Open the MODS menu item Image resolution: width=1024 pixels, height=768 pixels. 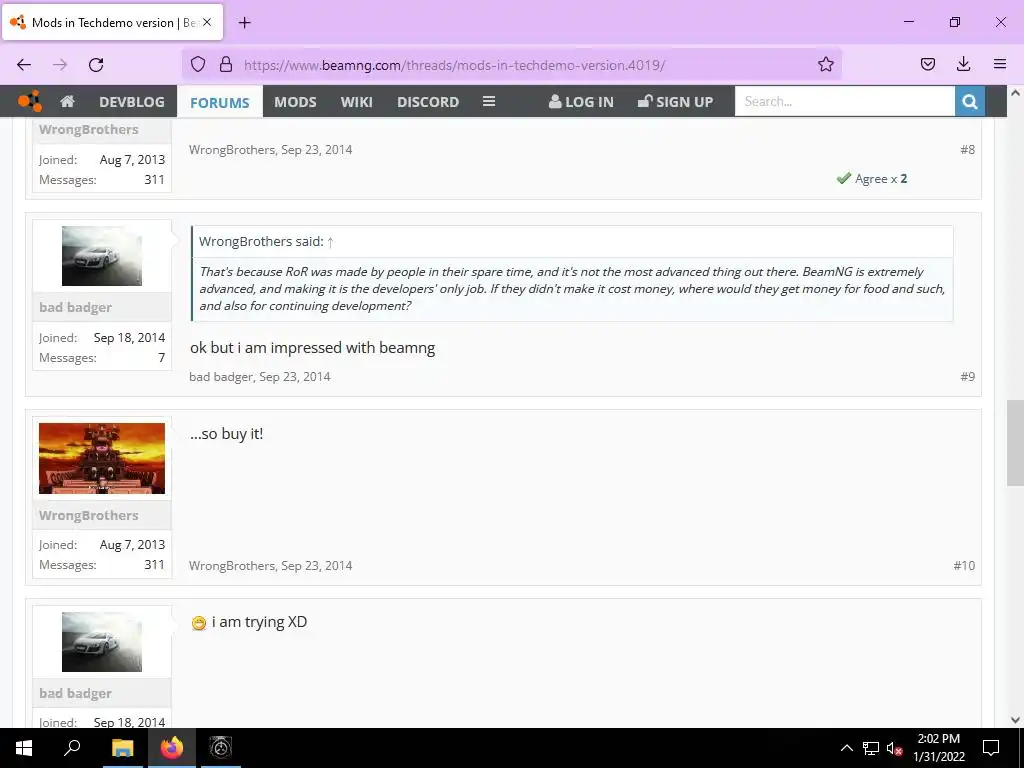[295, 102]
